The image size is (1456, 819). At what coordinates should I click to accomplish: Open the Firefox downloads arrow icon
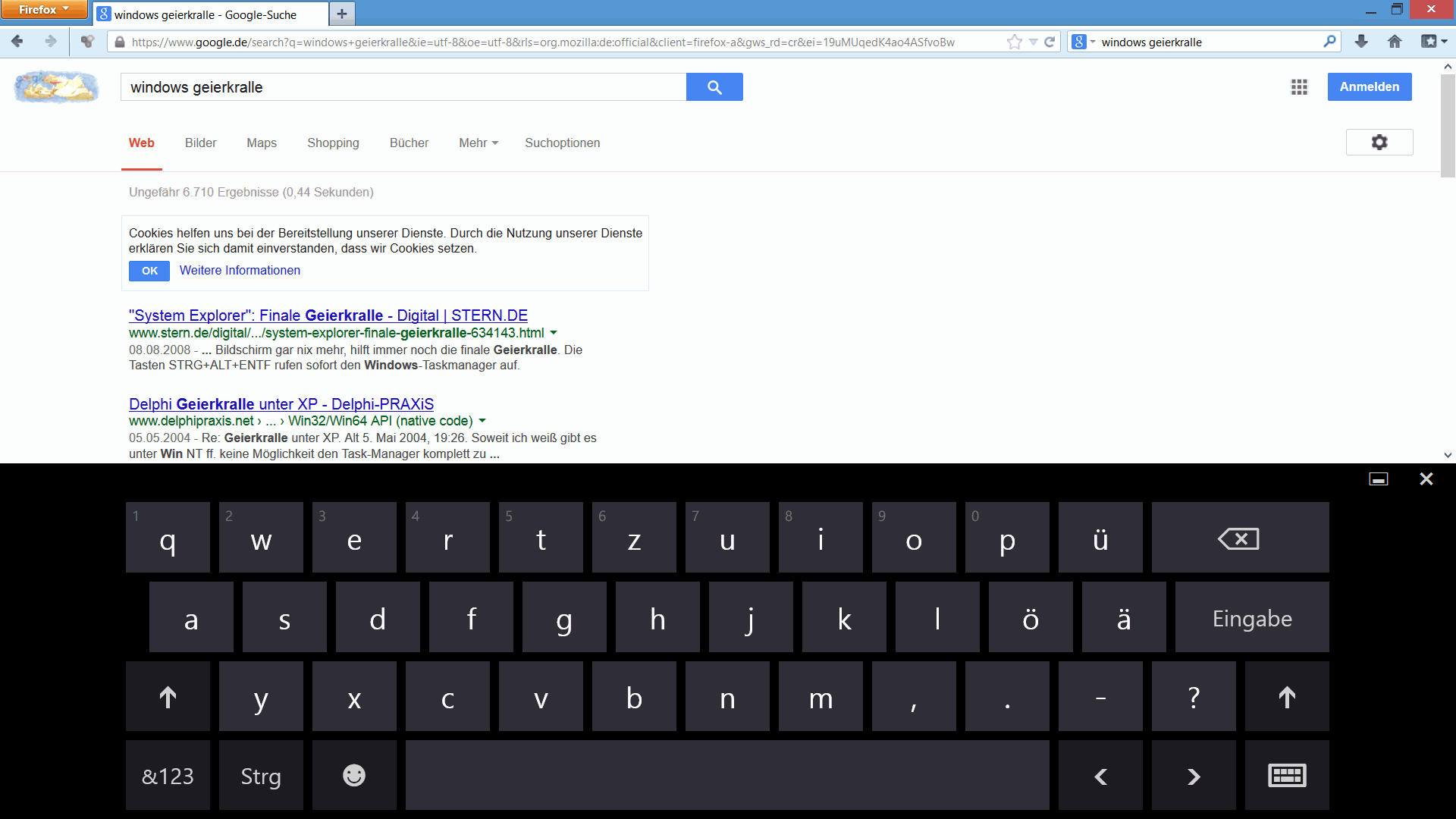coord(1361,42)
